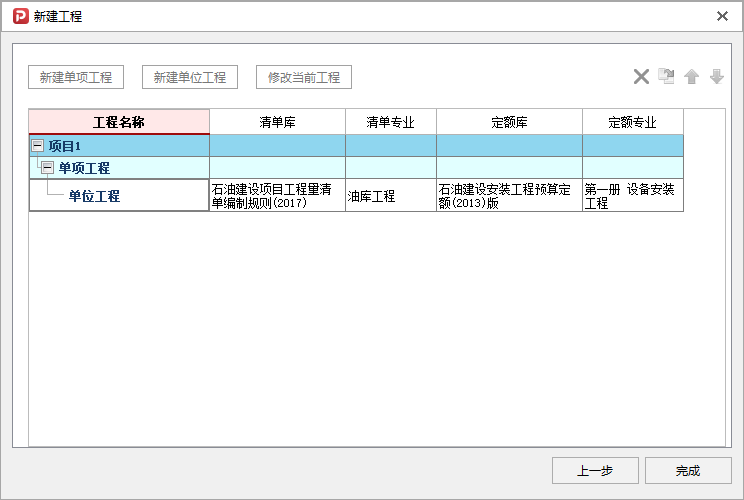Click the delete X icon in toolbar

(642, 77)
